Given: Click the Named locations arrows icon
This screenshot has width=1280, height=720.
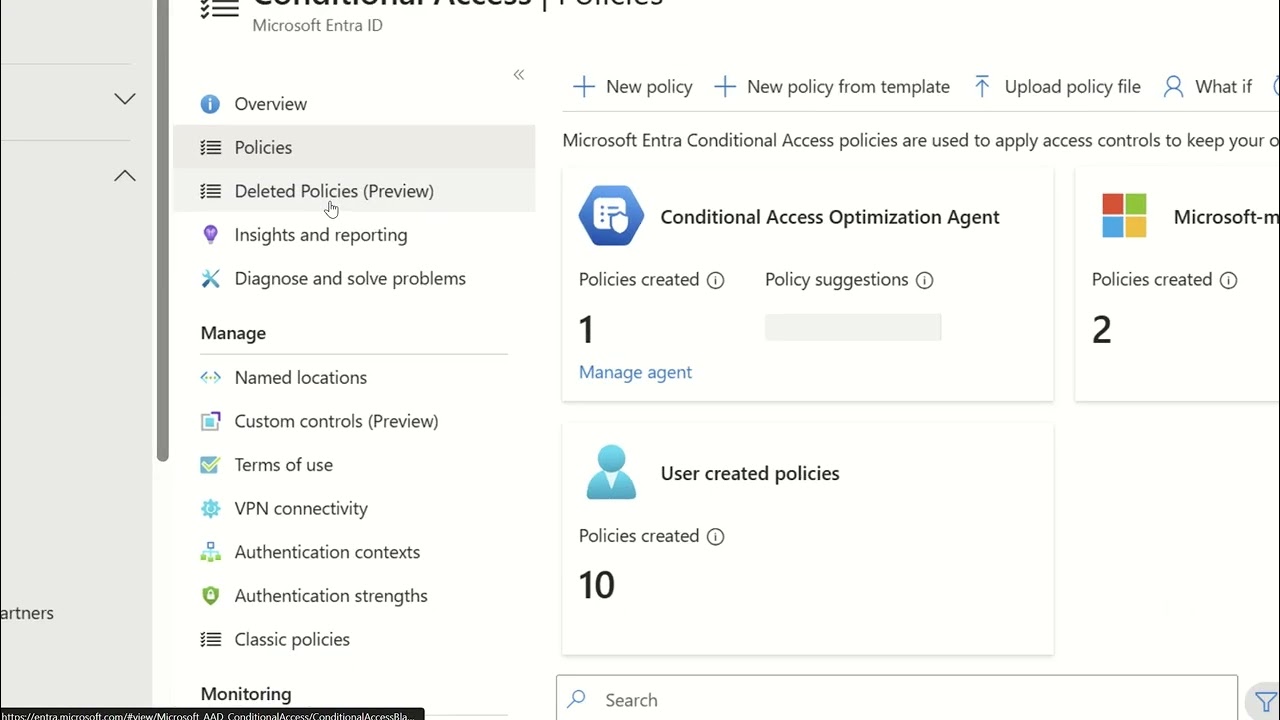Looking at the screenshot, I should (210, 378).
